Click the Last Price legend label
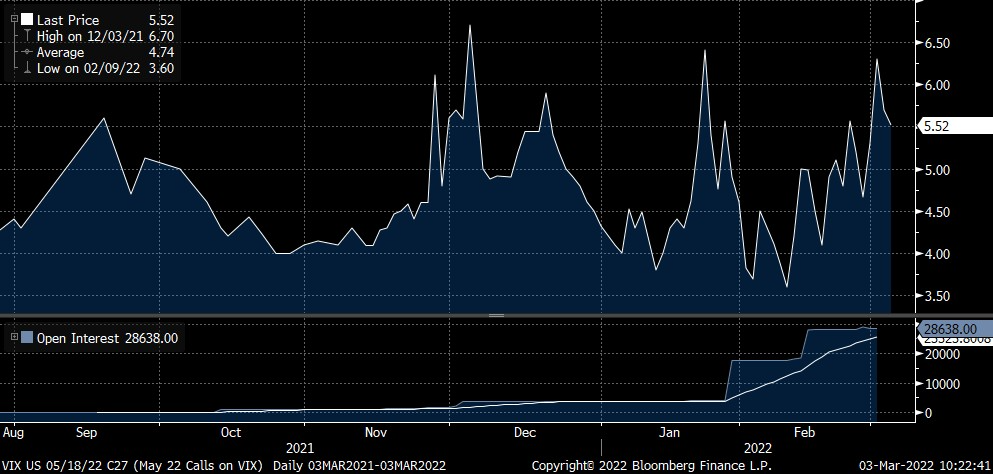 (x=68, y=19)
